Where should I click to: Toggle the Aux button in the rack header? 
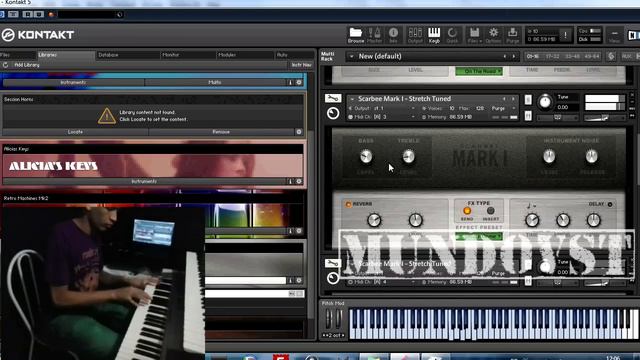click(x=627, y=56)
